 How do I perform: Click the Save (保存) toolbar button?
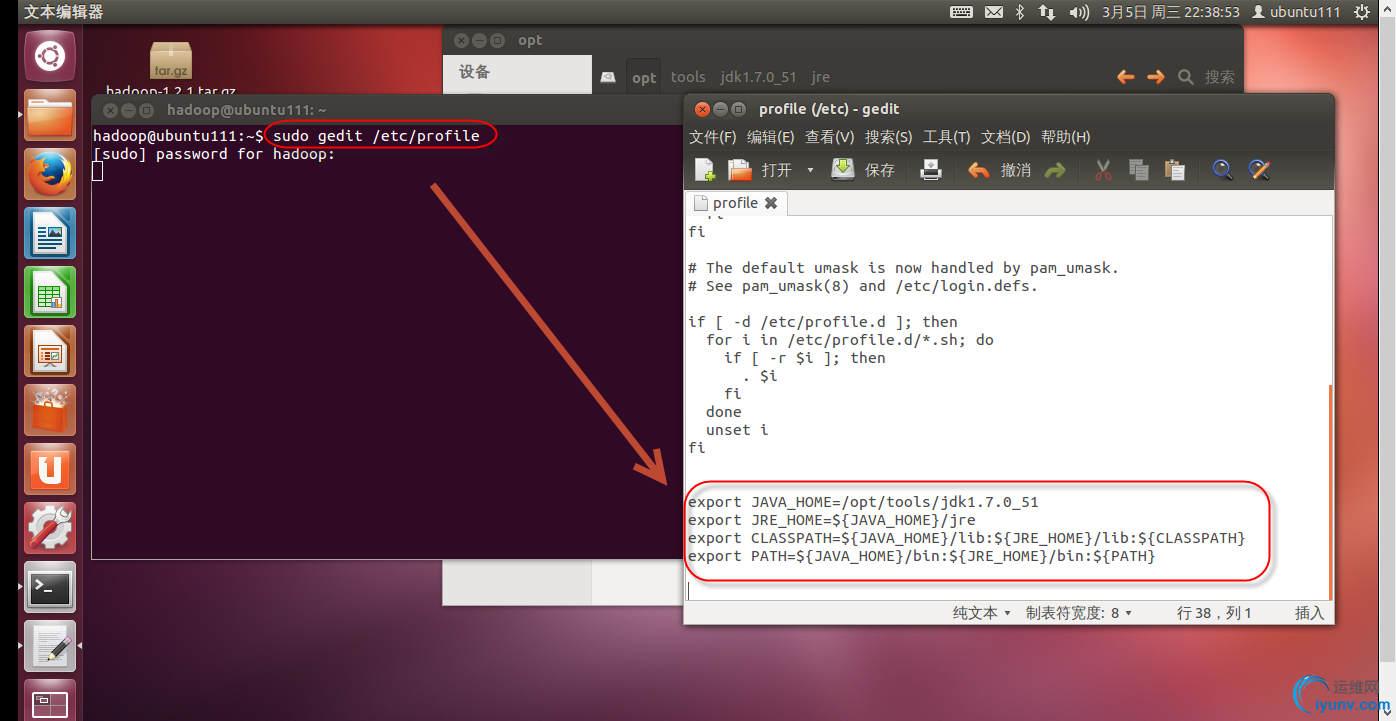click(x=864, y=170)
